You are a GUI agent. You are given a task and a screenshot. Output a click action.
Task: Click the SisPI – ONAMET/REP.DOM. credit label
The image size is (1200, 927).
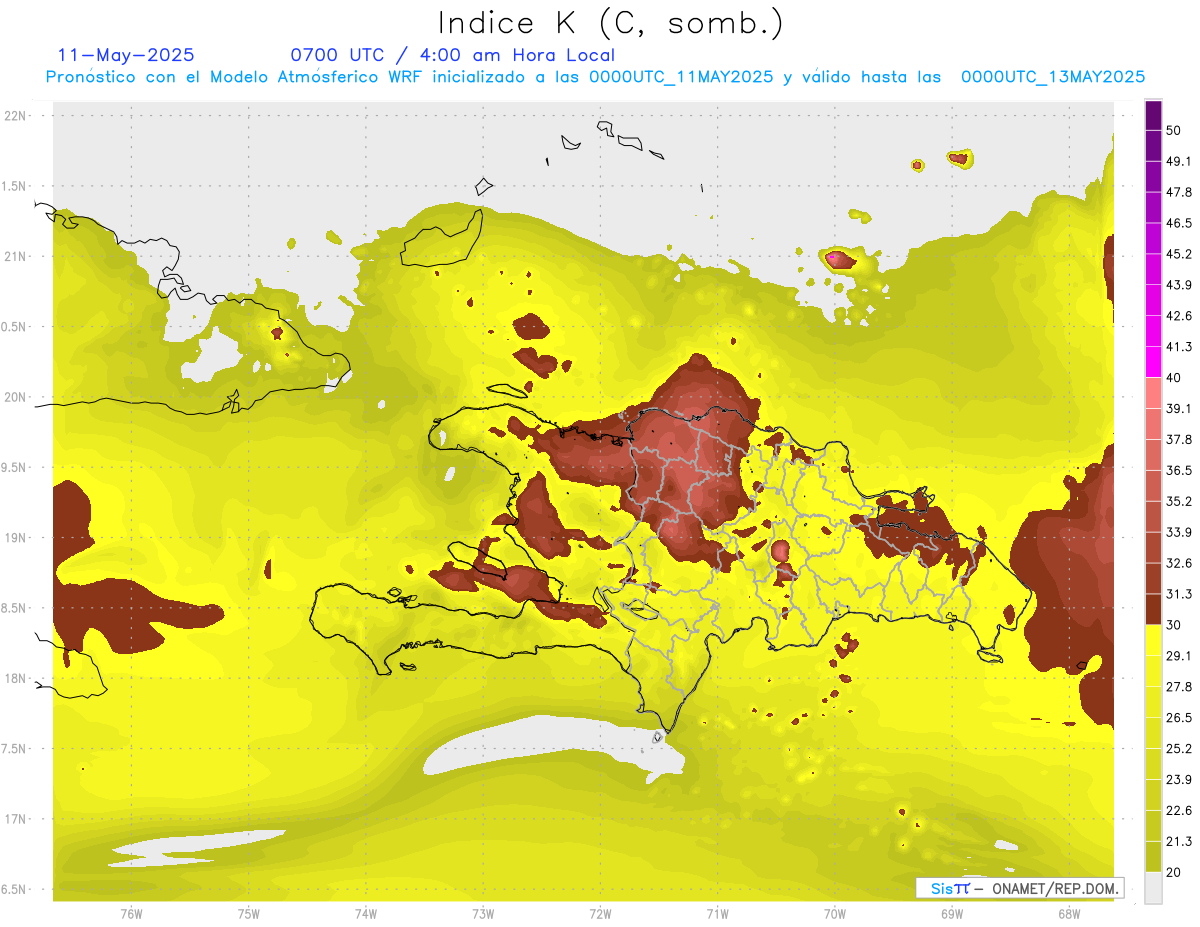(1019, 888)
